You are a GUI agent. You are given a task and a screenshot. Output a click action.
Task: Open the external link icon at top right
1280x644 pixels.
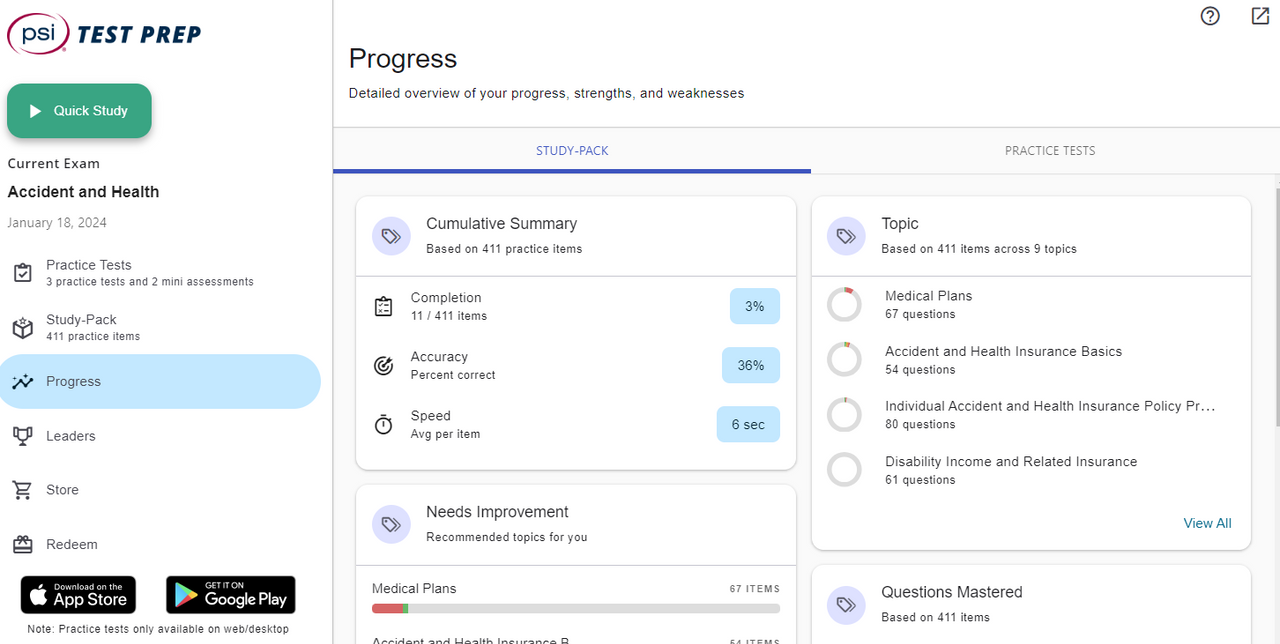tap(1260, 16)
